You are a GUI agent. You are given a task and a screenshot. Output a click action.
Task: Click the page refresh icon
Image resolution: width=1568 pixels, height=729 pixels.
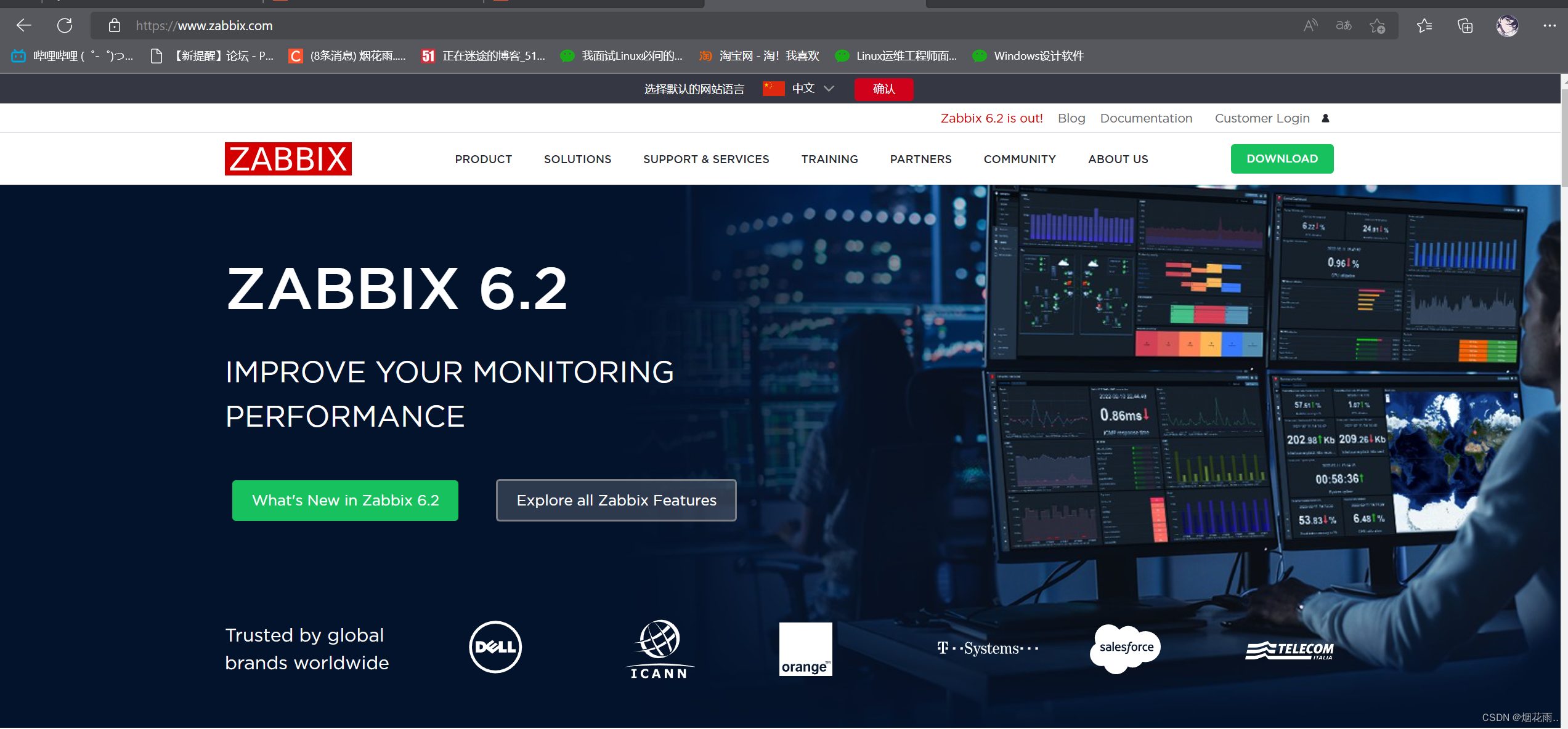pos(65,25)
